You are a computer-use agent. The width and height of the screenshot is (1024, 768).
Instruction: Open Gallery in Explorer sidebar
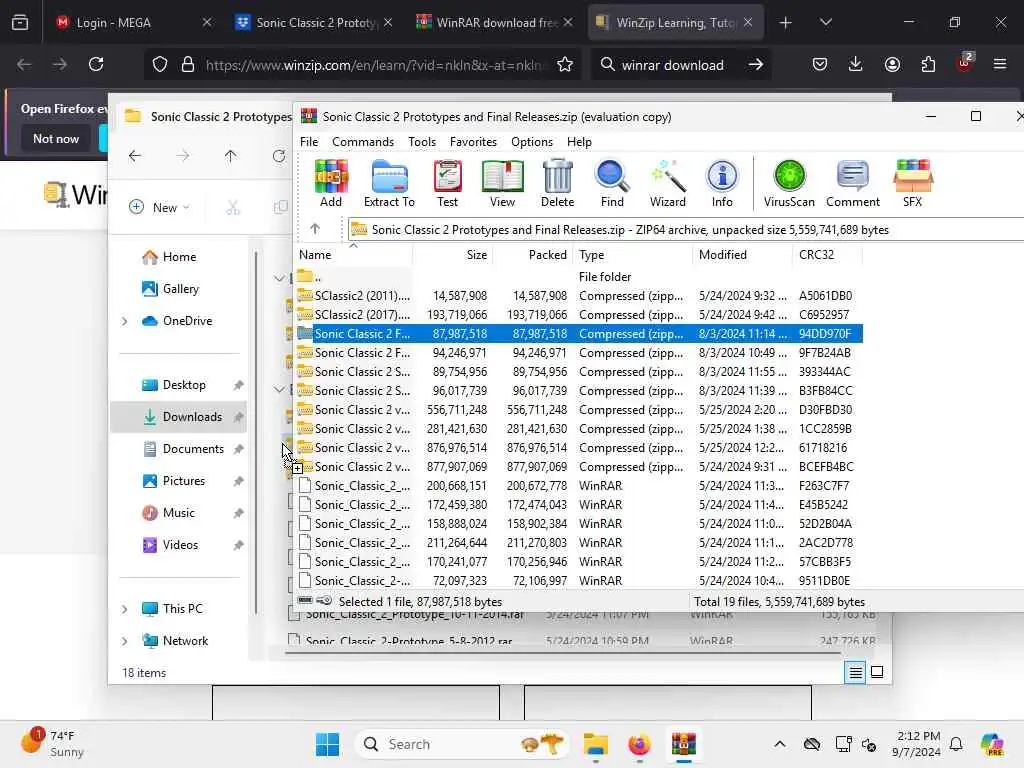pos(178,289)
